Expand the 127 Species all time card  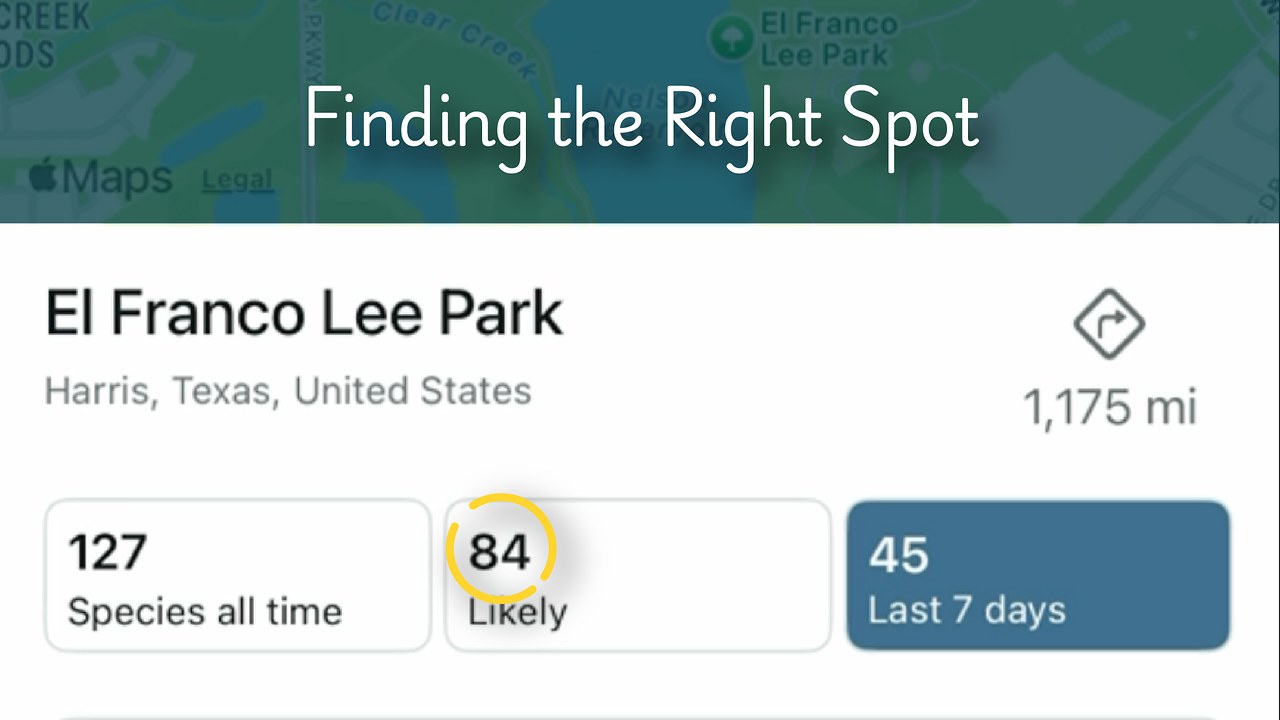[237, 575]
